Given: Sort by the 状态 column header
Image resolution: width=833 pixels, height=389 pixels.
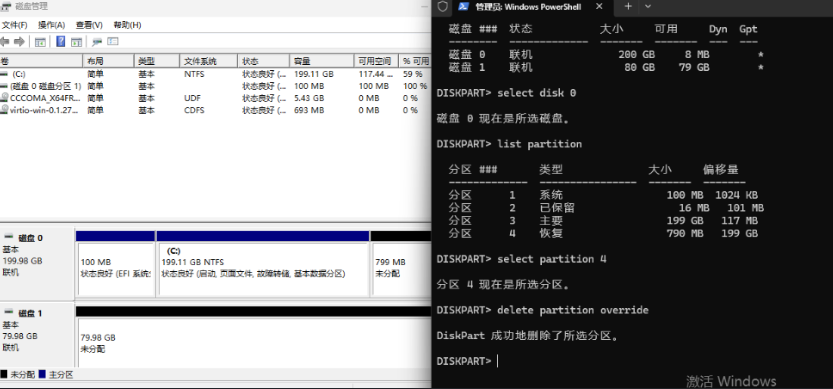Looking at the screenshot, I should pos(263,61).
